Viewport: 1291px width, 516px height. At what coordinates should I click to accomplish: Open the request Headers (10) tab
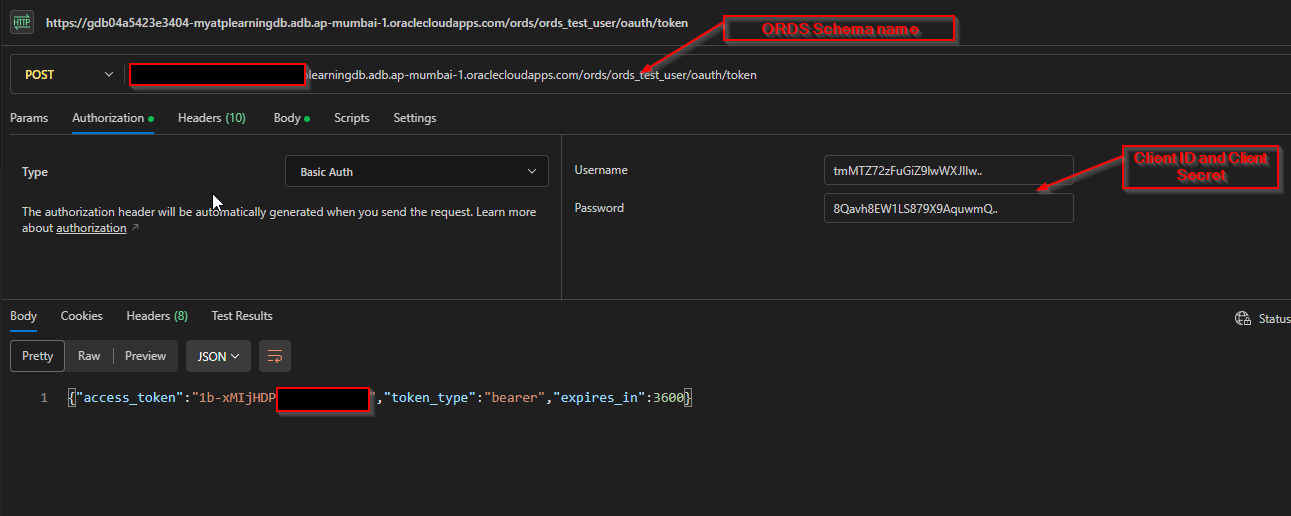point(211,118)
